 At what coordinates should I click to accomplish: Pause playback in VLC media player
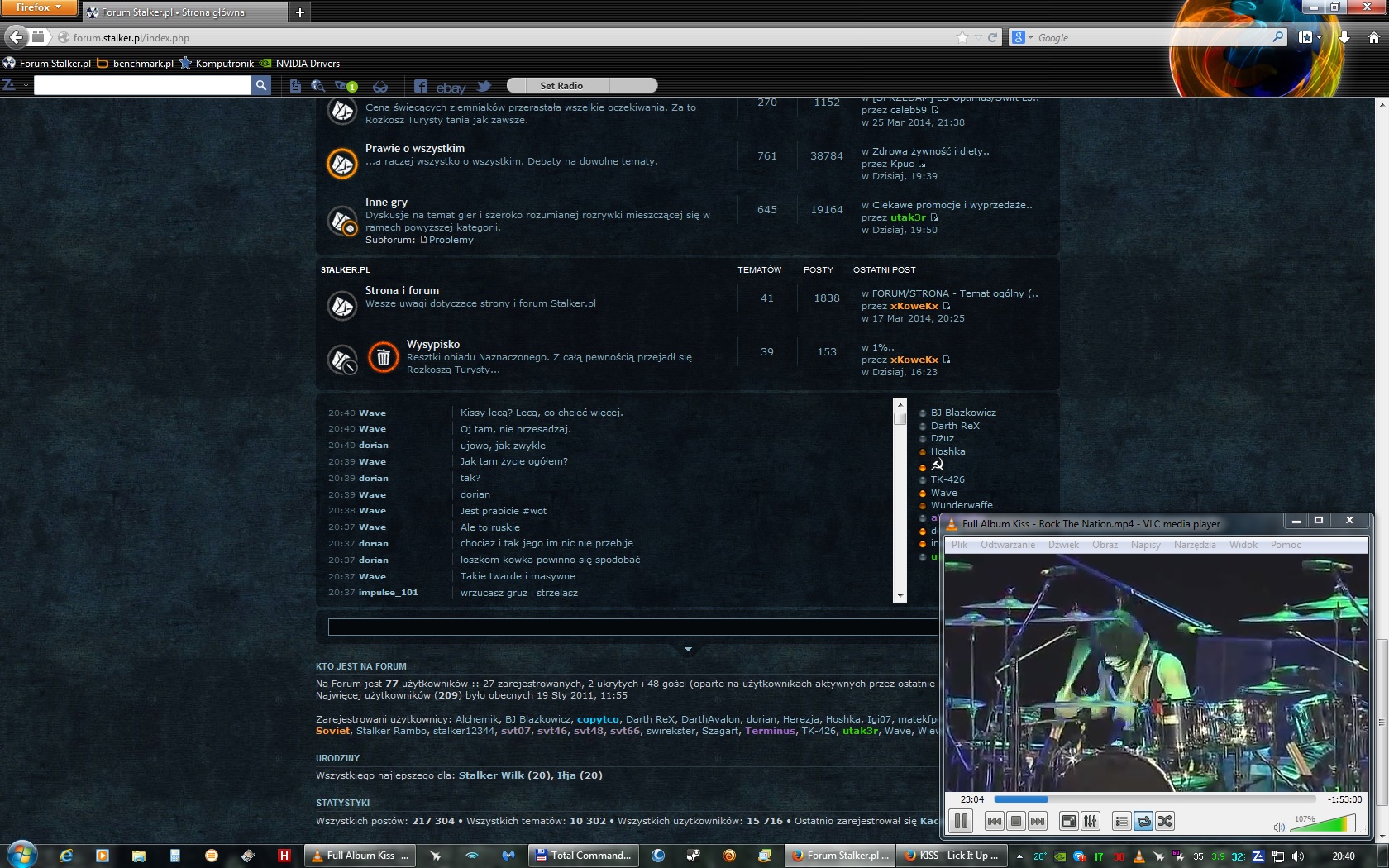pos(961,821)
